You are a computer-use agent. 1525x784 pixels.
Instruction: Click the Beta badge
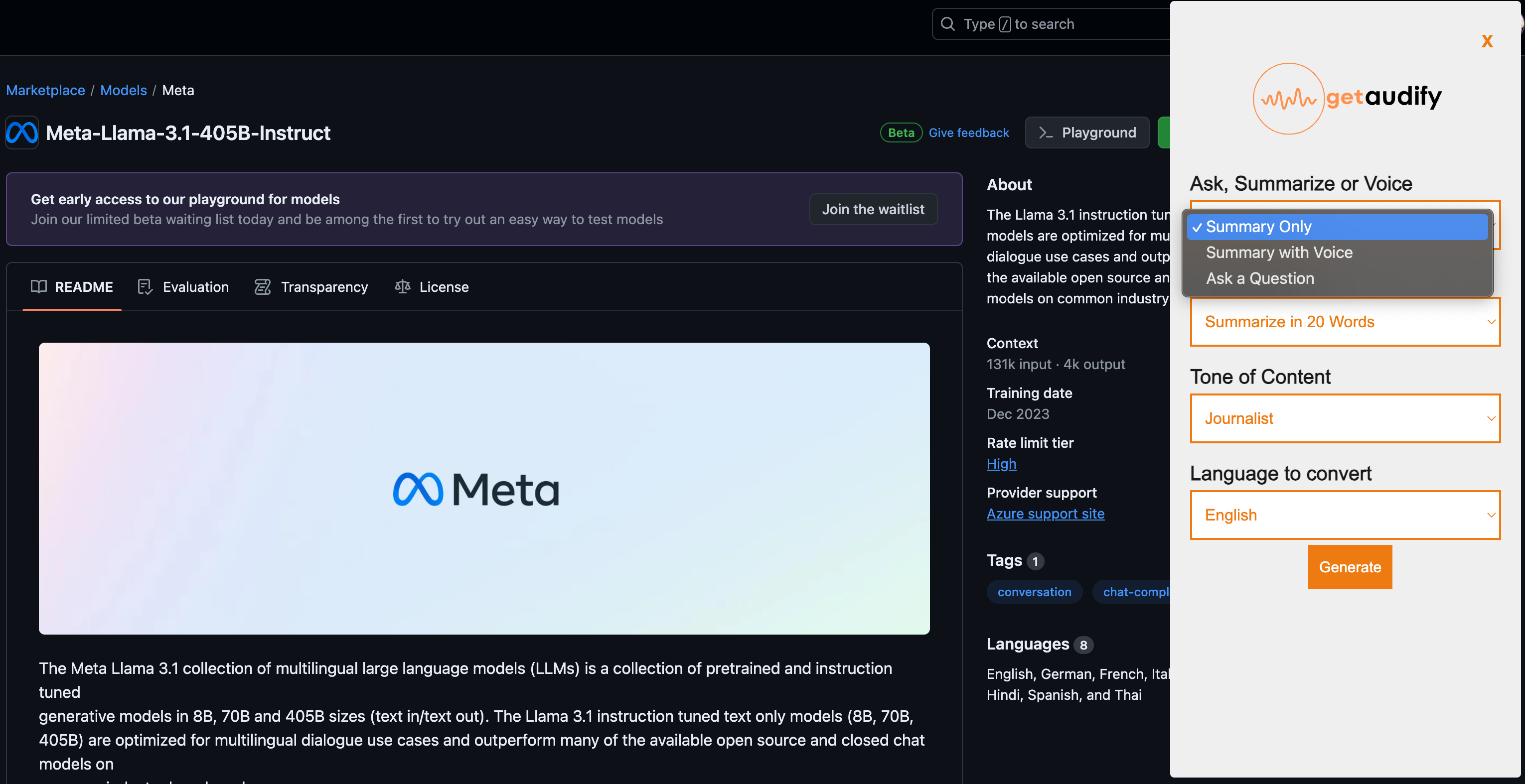(x=901, y=132)
